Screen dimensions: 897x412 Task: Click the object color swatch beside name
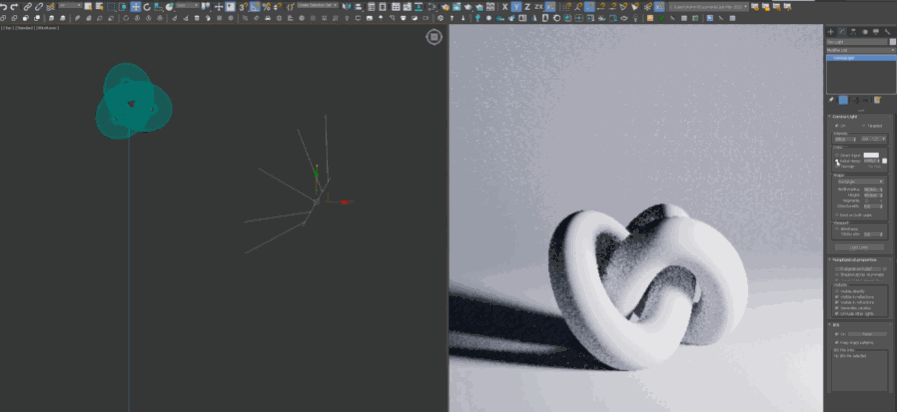(892, 42)
